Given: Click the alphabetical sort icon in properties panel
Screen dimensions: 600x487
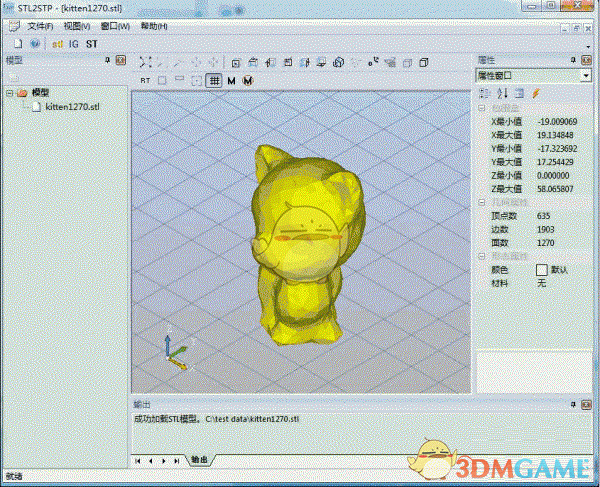Looking at the screenshot, I should click(x=500, y=93).
